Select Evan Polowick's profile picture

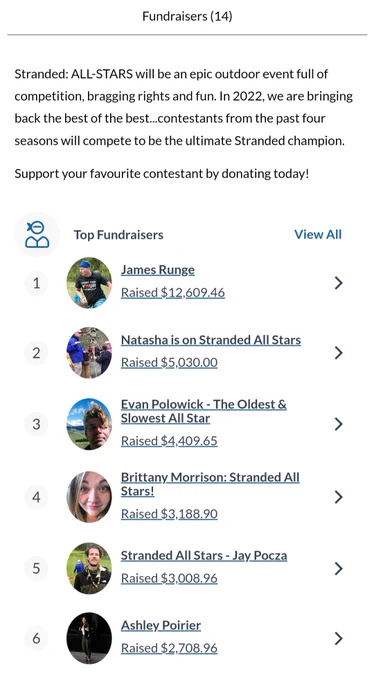[89, 424]
